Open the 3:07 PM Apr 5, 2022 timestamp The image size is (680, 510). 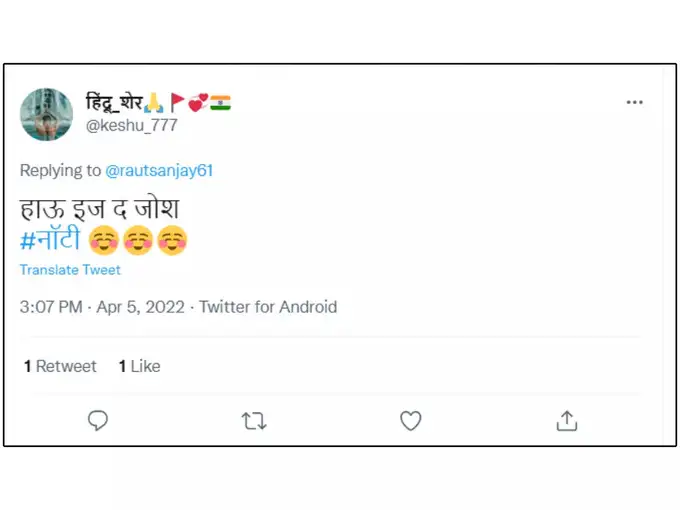pos(102,307)
